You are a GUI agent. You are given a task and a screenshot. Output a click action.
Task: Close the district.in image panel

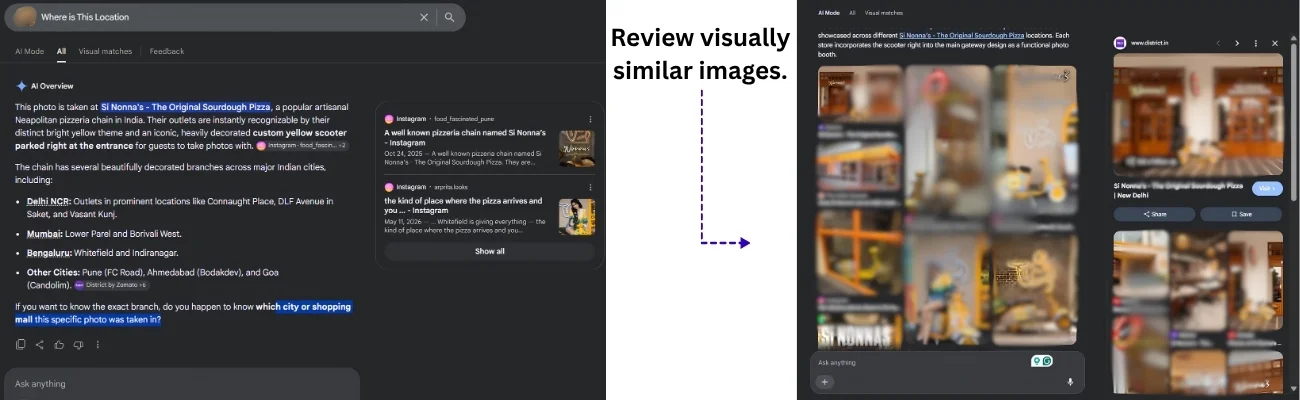[1275, 44]
